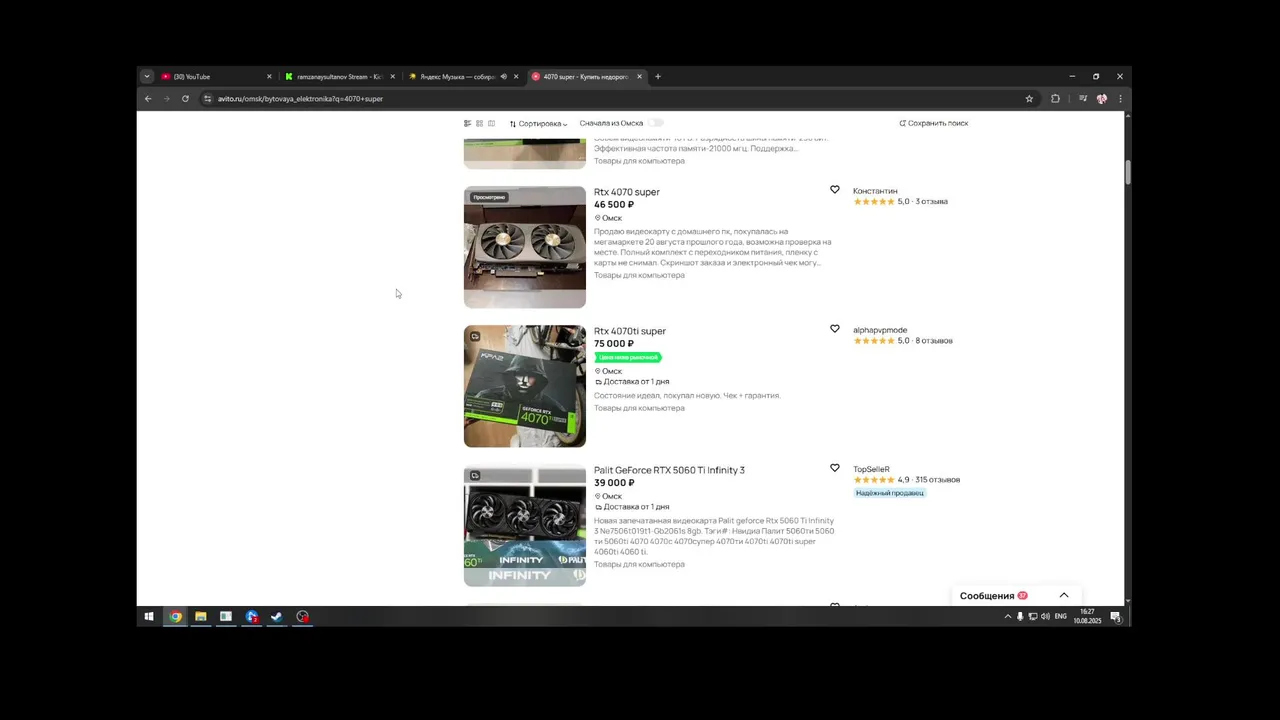Reload the Avito page

coord(185,99)
